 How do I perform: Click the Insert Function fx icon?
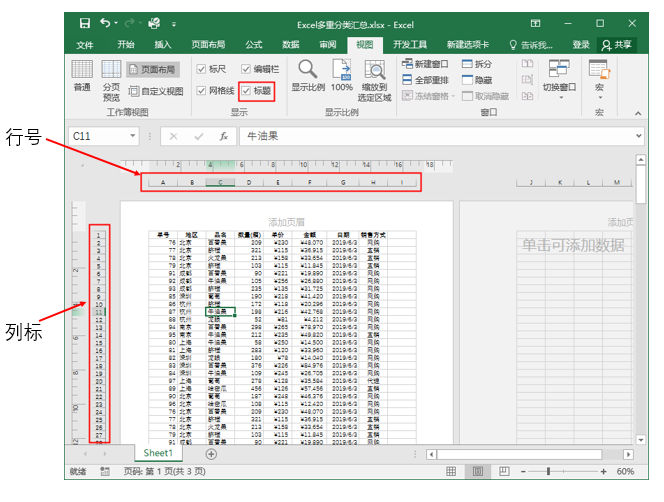click(224, 136)
